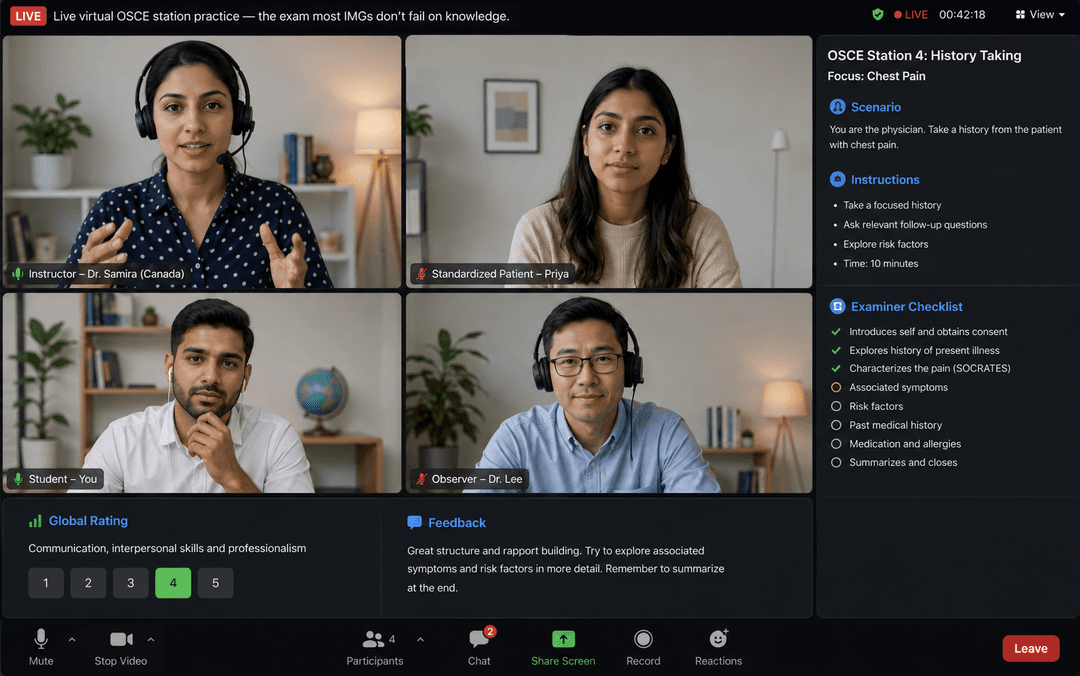The width and height of the screenshot is (1080, 676).
Task: Select the Standardized Patient Priya video tile
Action: [609, 162]
